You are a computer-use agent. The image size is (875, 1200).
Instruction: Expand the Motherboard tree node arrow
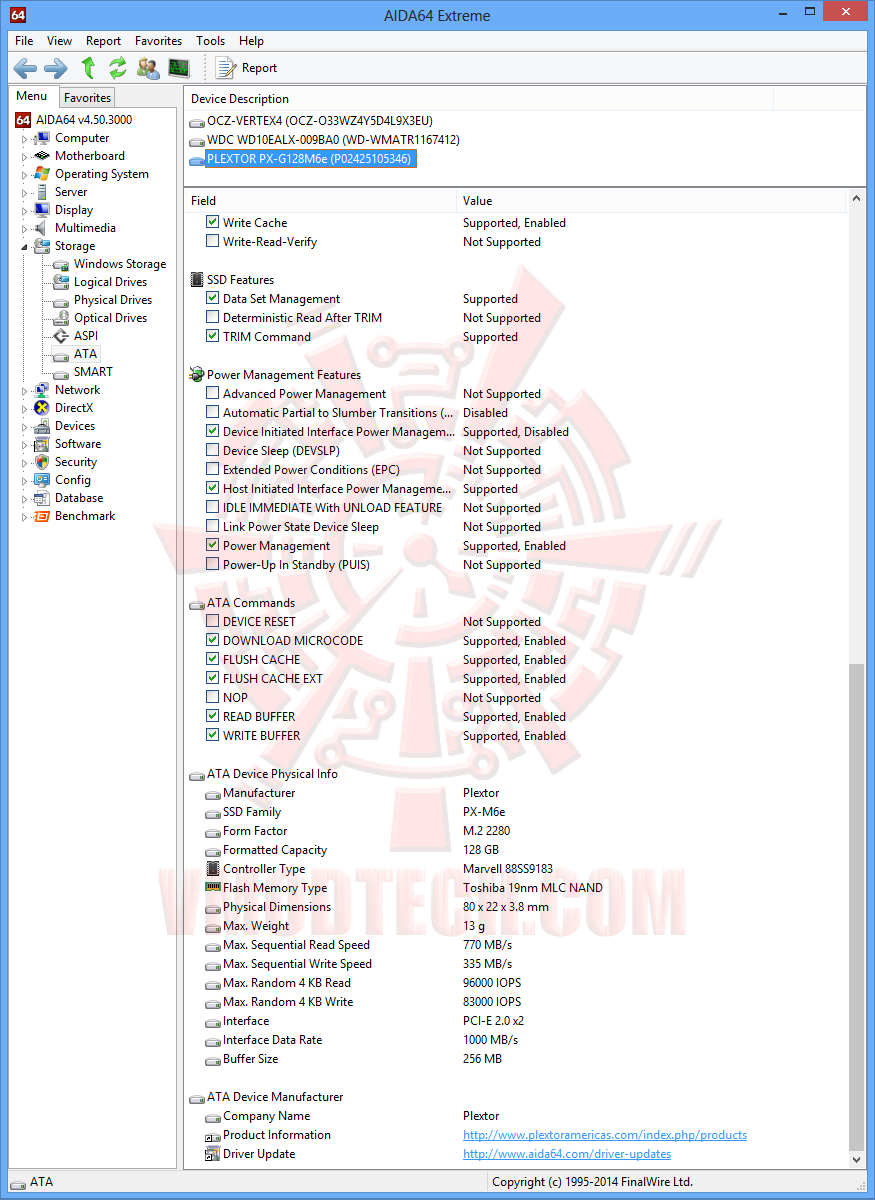click(x=25, y=157)
